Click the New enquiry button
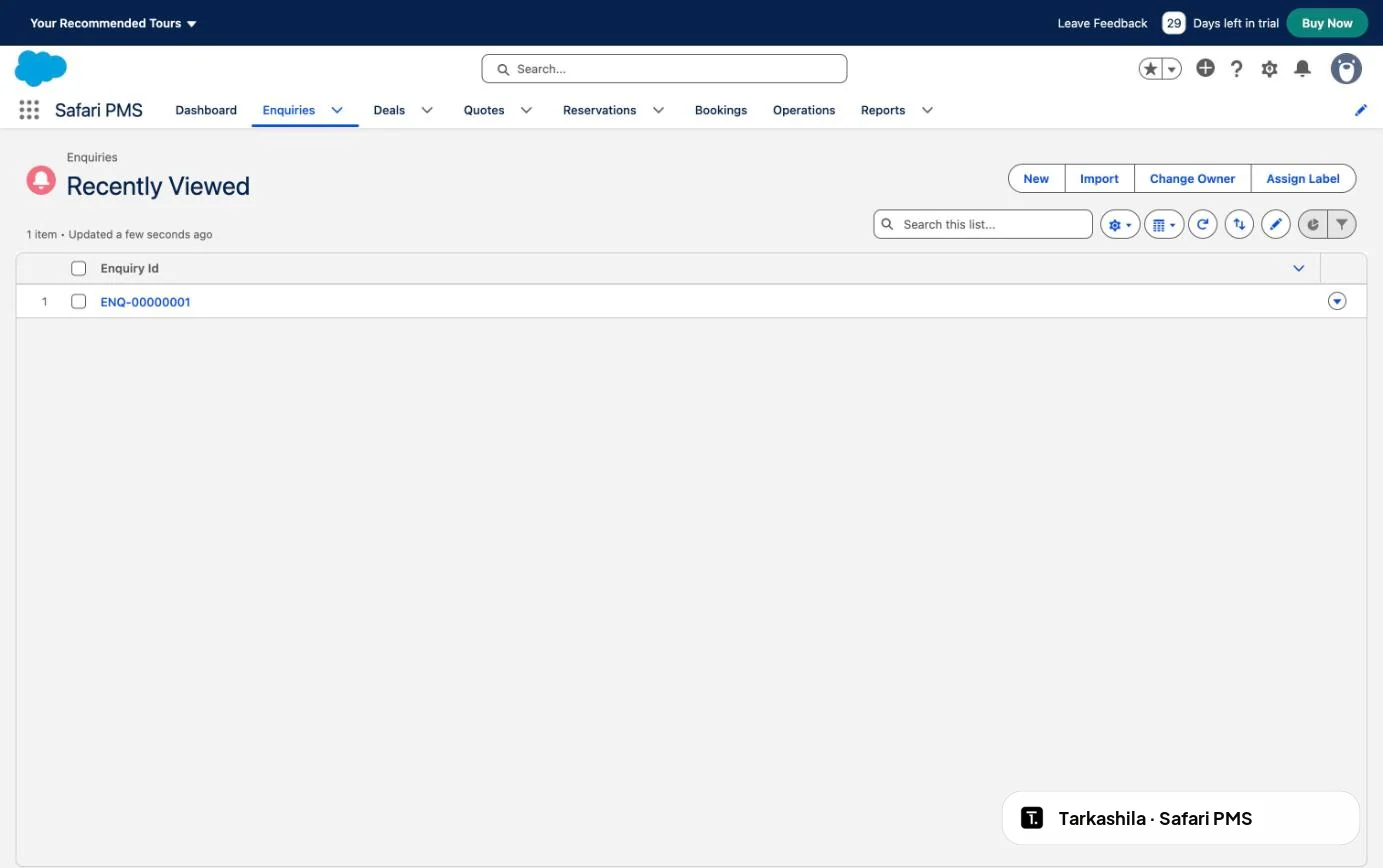1383x868 pixels. pos(1036,179)
